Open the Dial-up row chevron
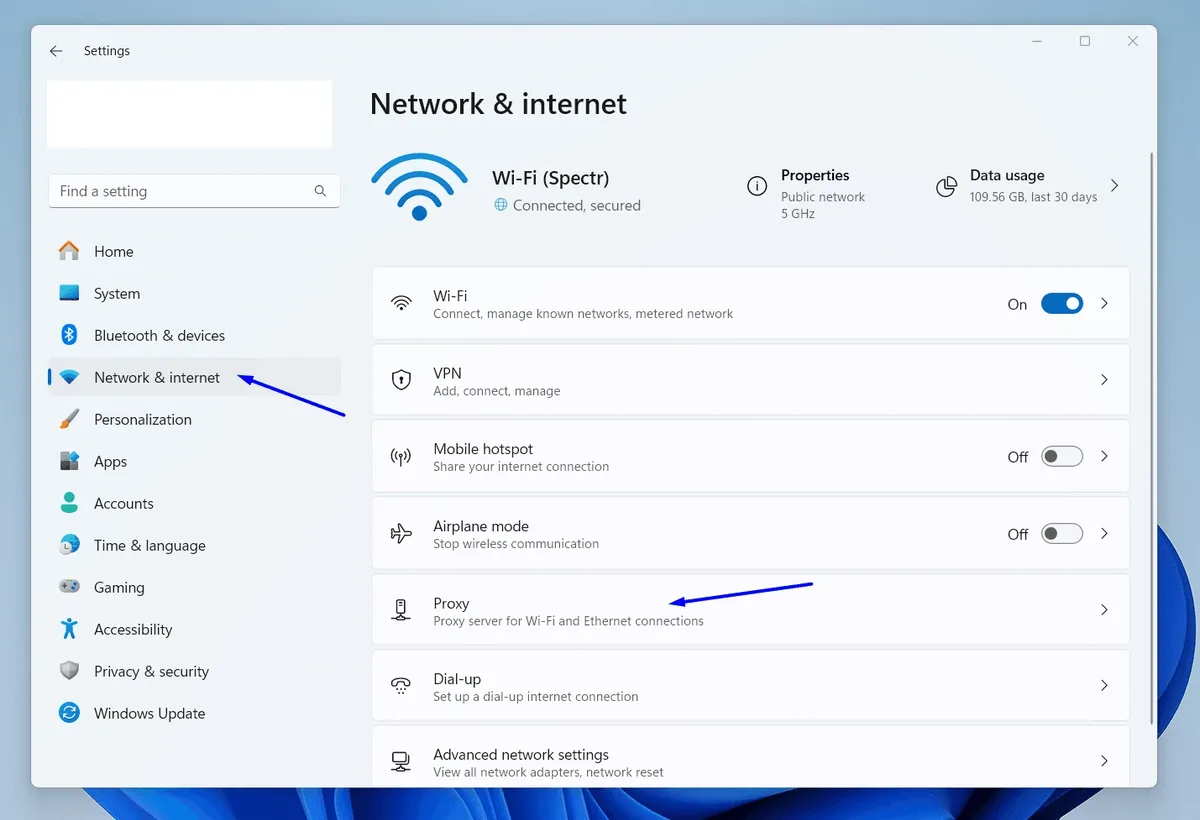Viewport: 1200px width, 820px height. (x=1104, y=686)
